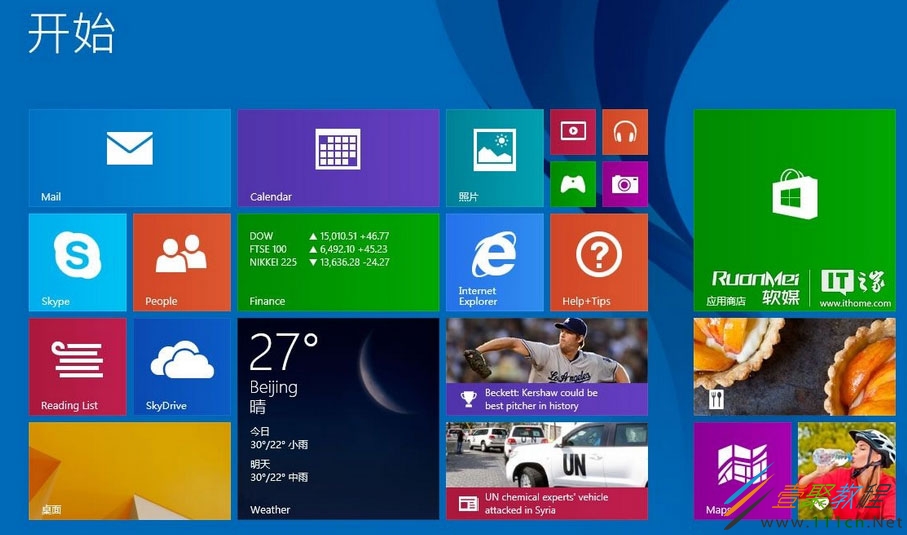Open the Beijing Weather tile
Image resolution: width=907 pixels, height=535 pixels.
click(x=338, y=419)
